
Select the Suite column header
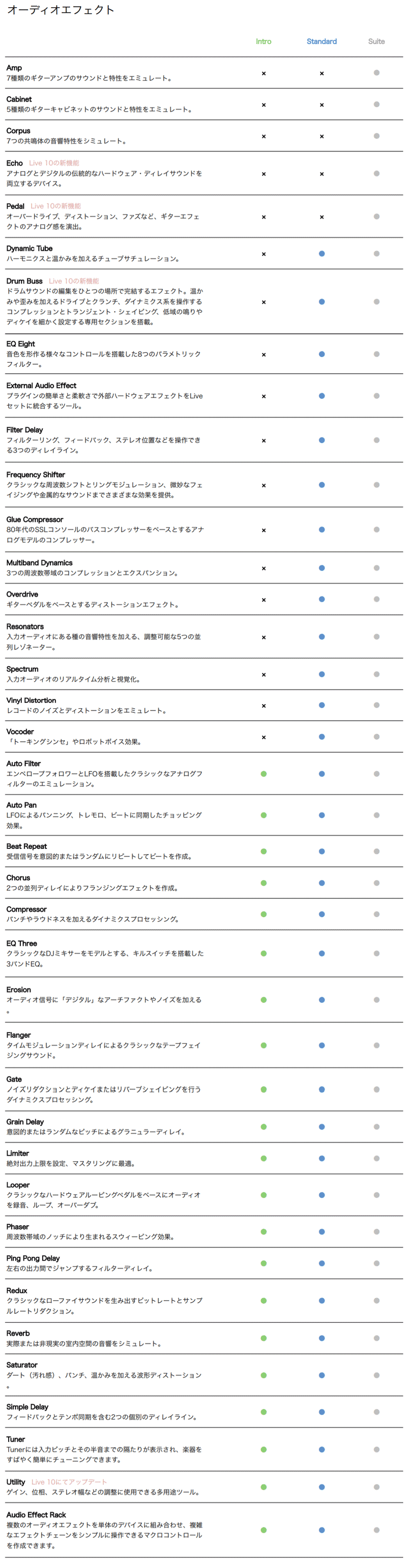(x=376, y=41)
